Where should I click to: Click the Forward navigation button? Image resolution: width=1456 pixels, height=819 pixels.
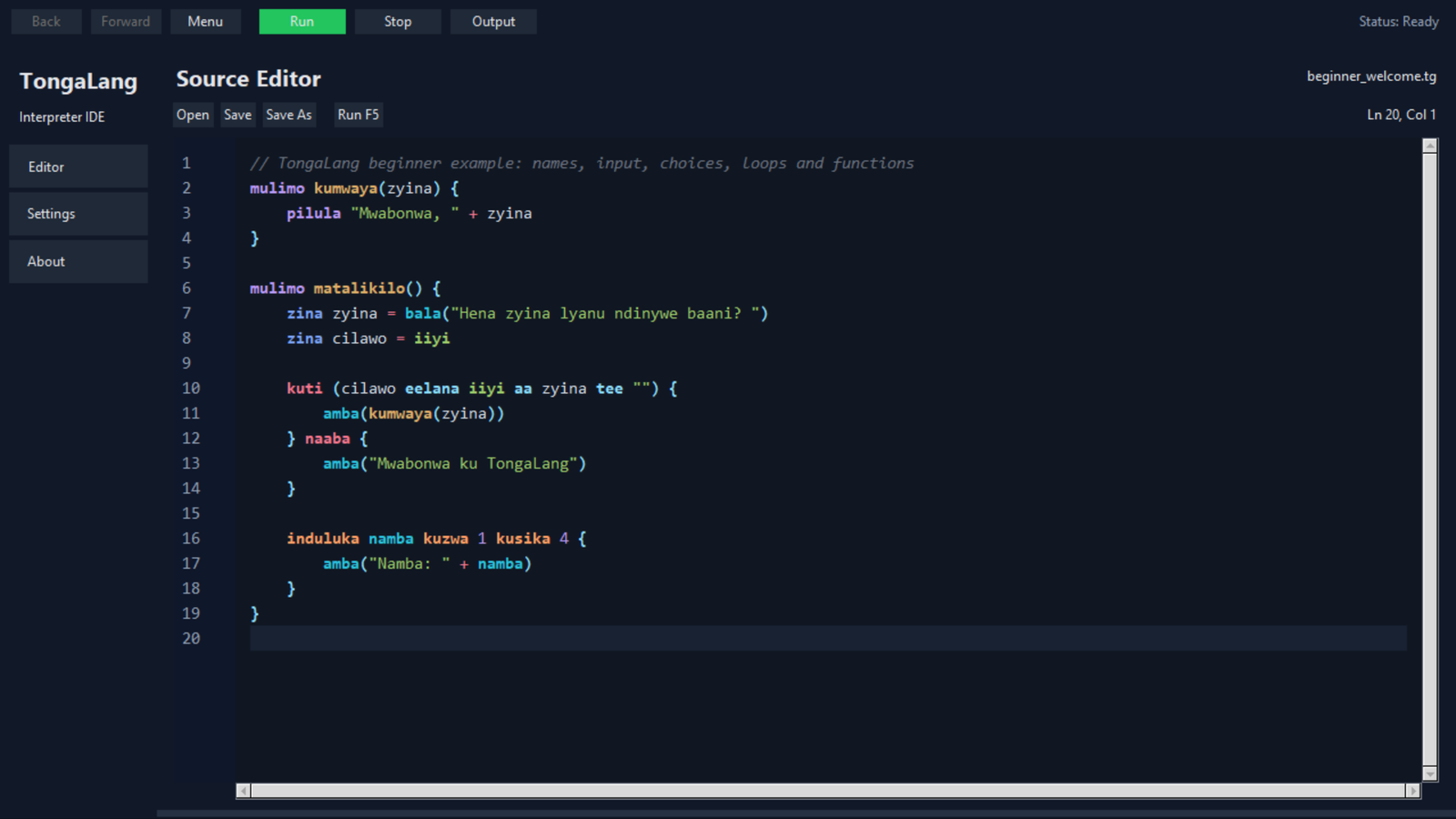(x=126, y=22)
